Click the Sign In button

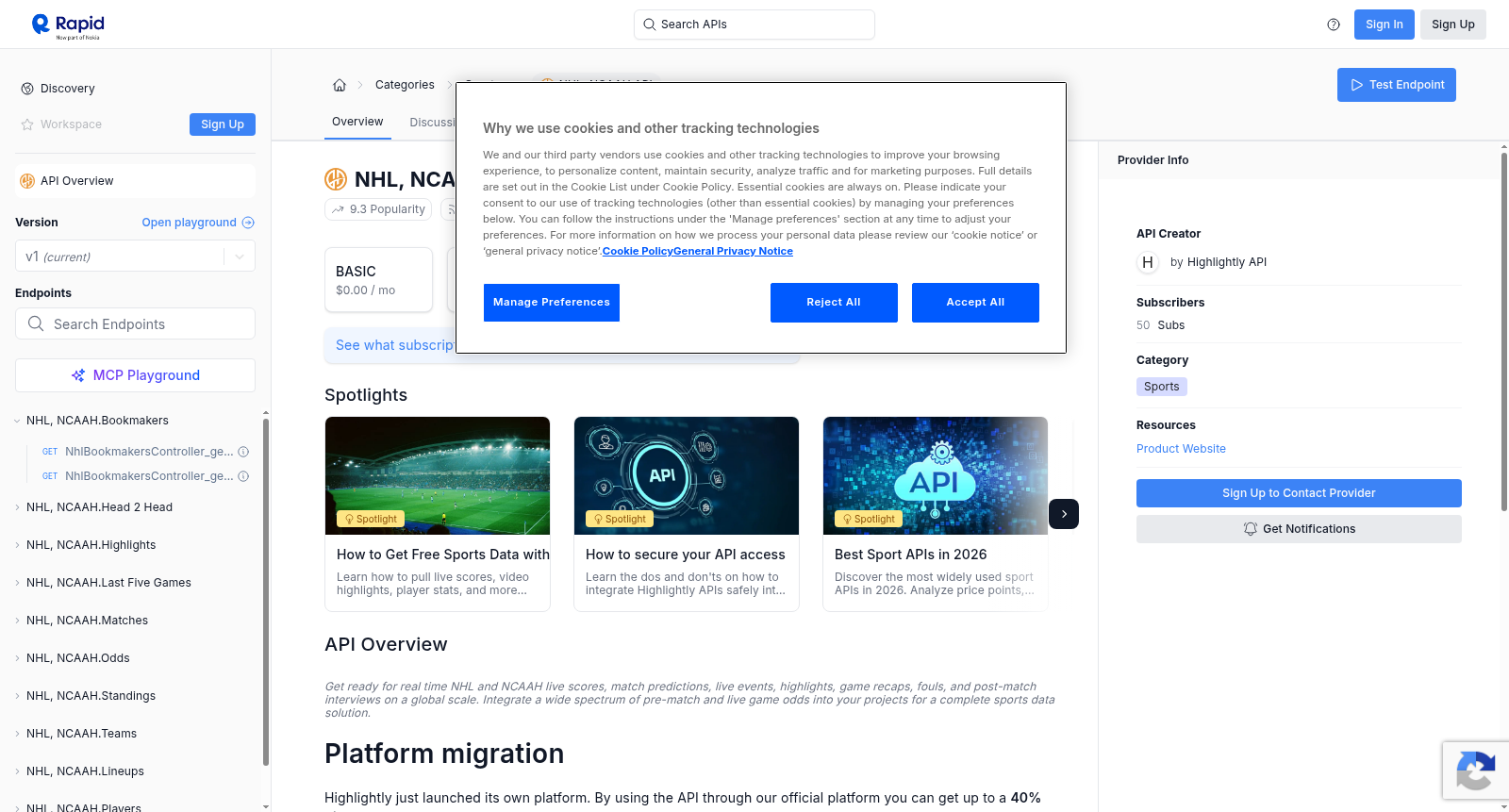coord(1385,25)
